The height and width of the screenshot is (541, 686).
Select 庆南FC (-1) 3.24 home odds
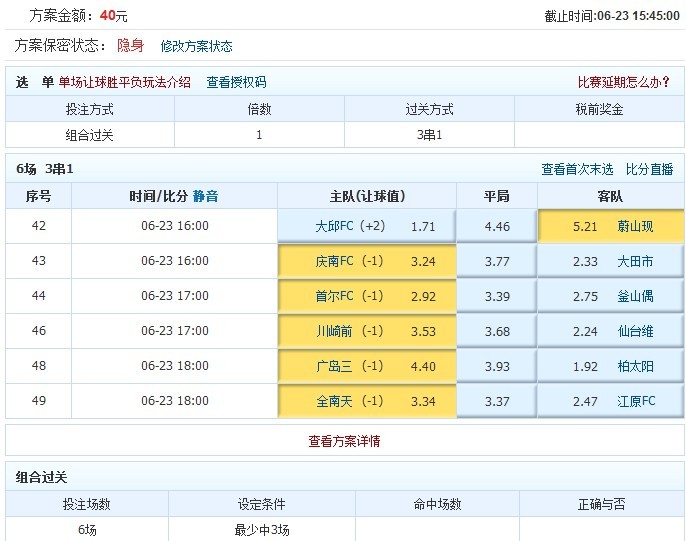pos(366,261)
